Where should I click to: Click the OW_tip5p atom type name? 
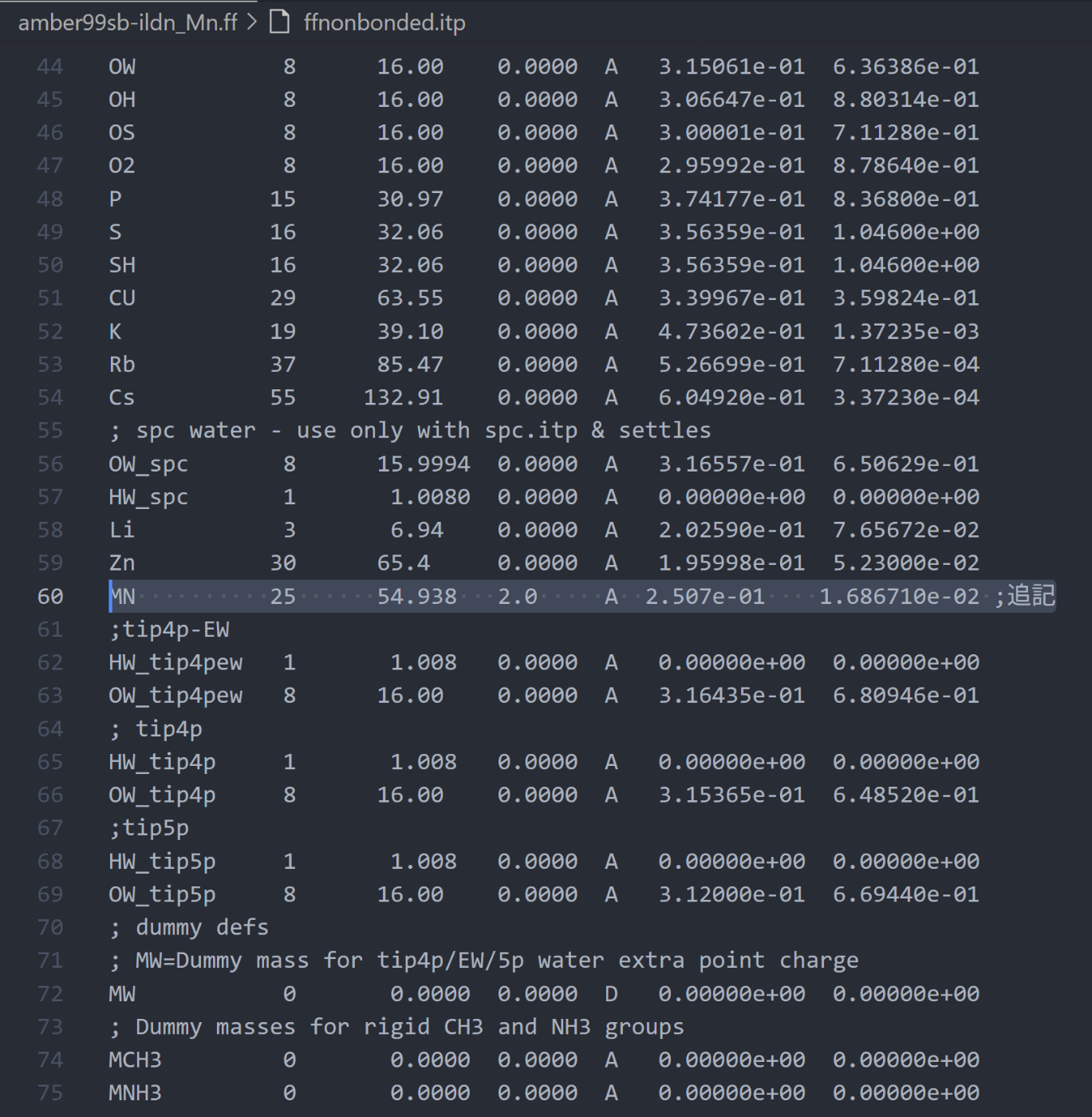(x=162, y=895)
